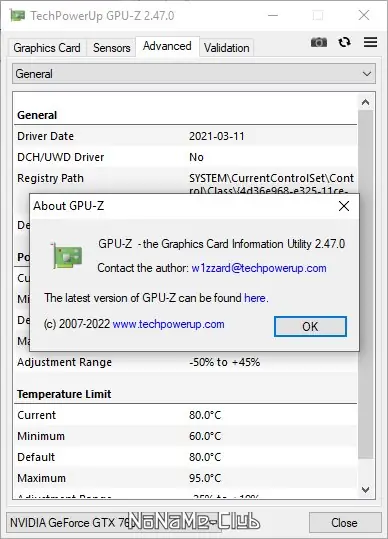Minimize the GPU-Z window
Viewport: 388px width, 539px height.
(273, 15)
